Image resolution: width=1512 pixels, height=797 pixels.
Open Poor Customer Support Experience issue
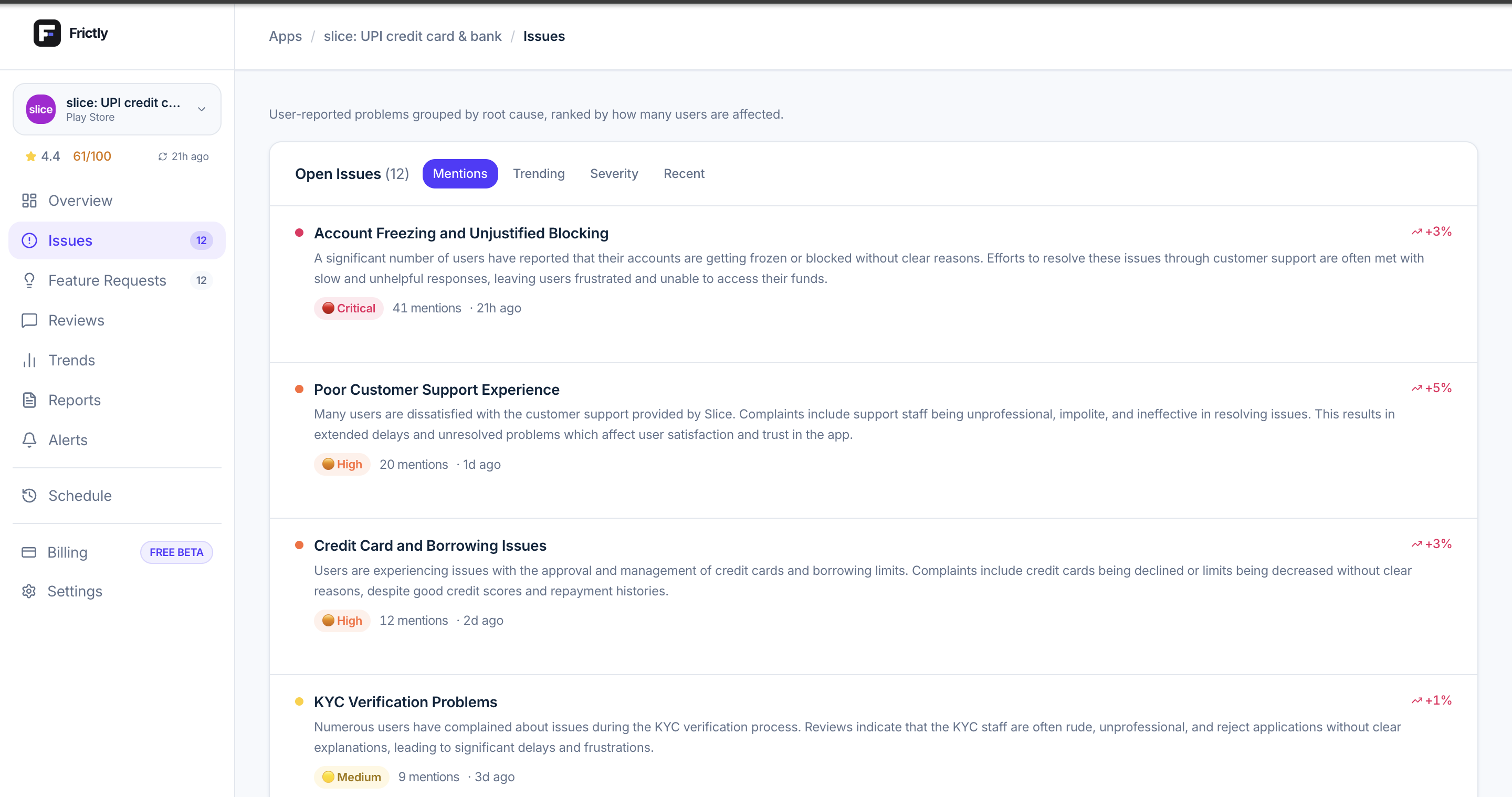click(437, 390)
